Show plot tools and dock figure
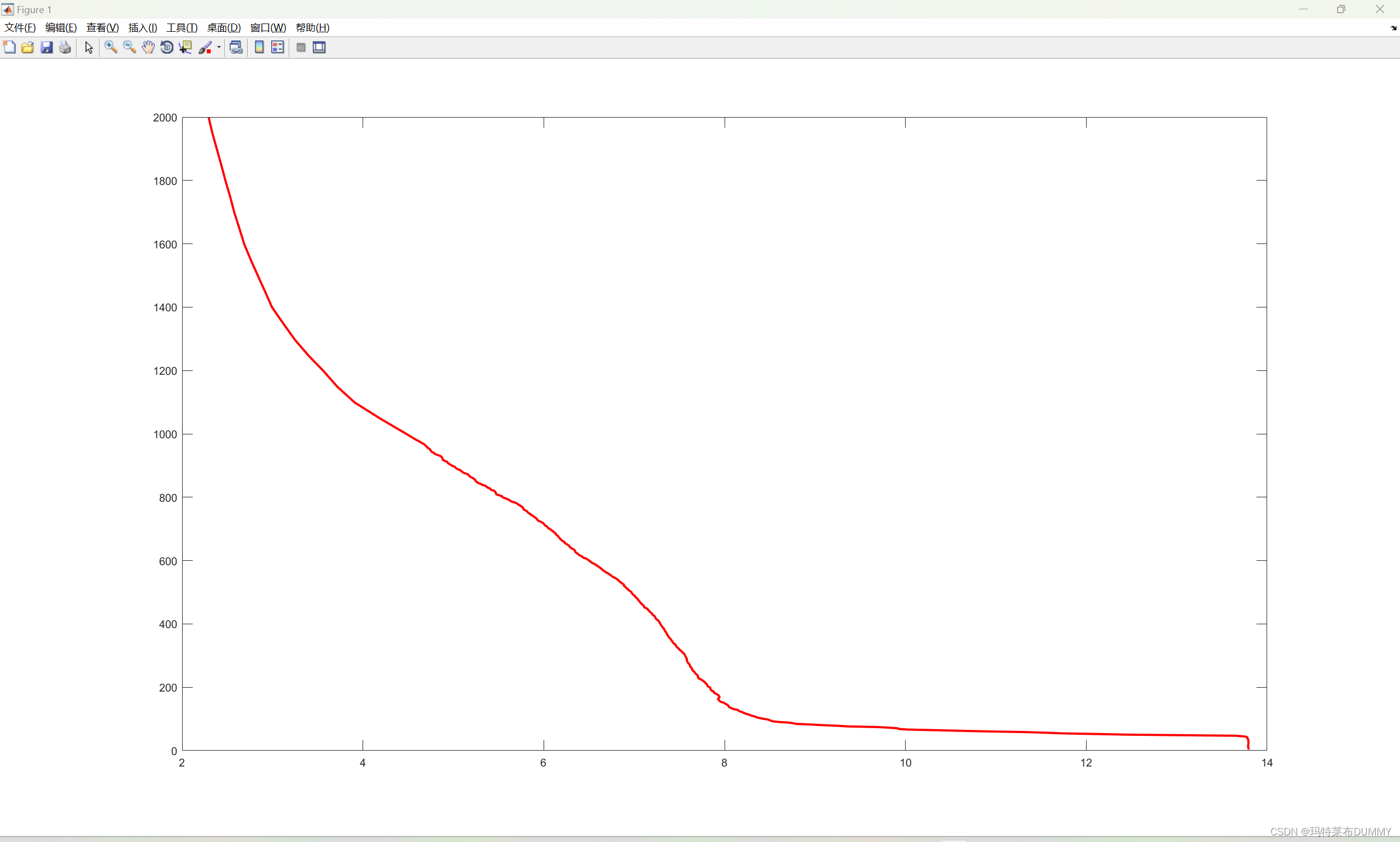Image resolution: width=1400 pixels, height=842 pixels. [319, 48]
